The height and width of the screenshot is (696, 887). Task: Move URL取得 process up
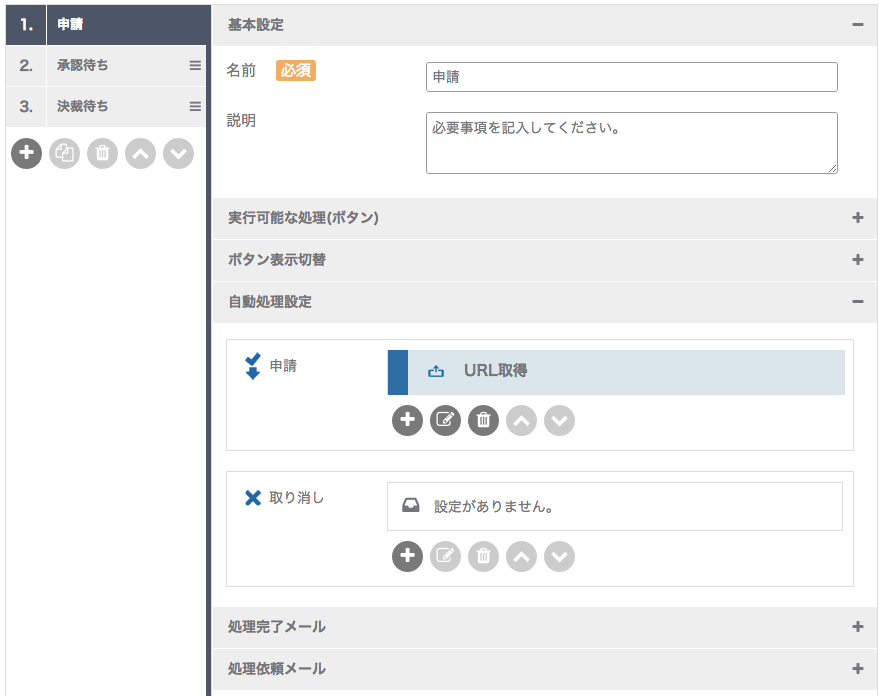coord(521,420)
